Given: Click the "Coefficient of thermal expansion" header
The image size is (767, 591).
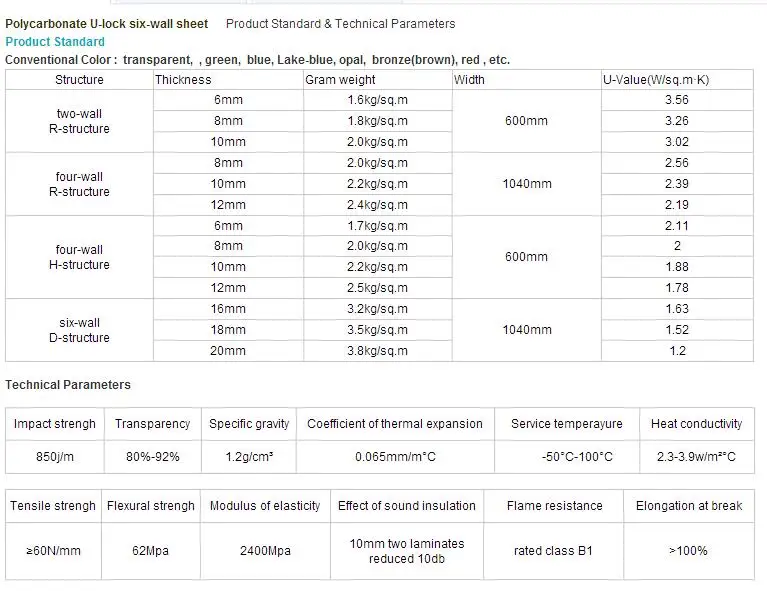Looking at the screenshot, I should point(395,424).
